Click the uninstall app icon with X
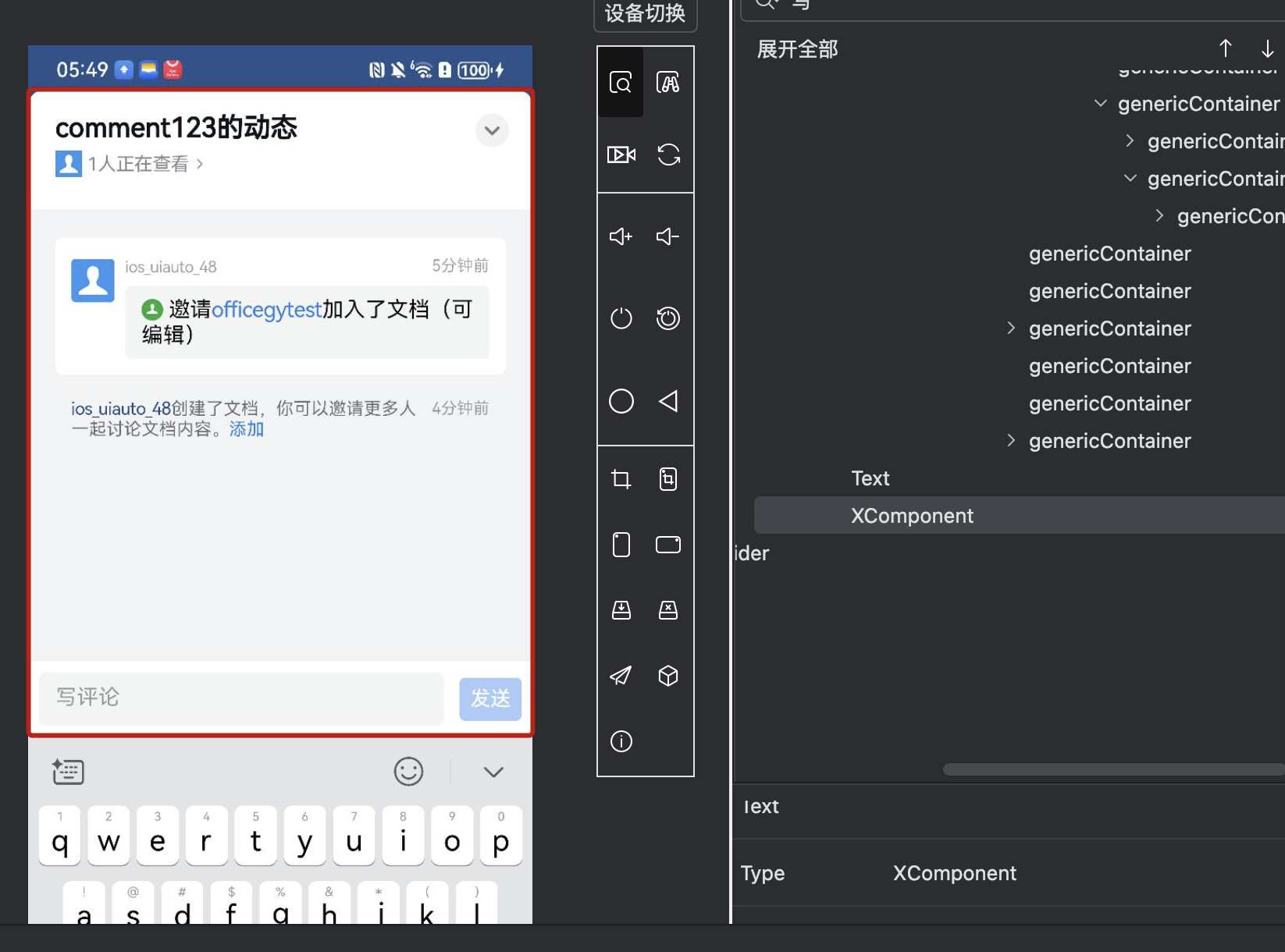The image size is (1285, 952). [x=668, y=609]
